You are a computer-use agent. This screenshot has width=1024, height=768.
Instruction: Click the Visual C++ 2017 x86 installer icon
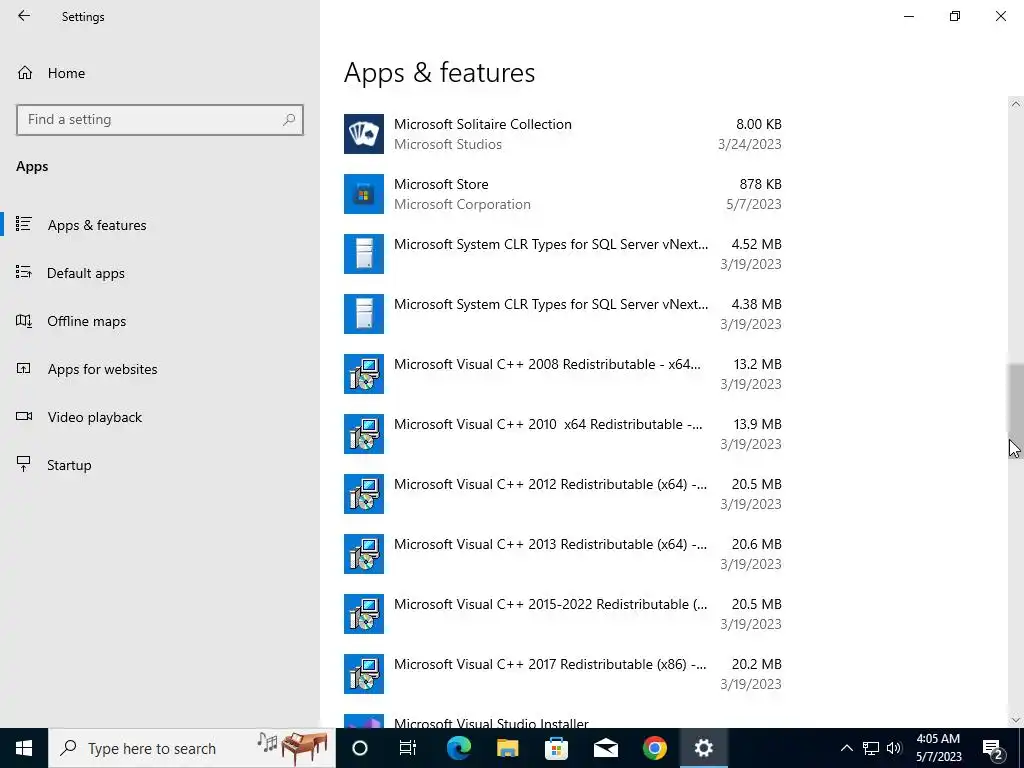pyautogui.click(x=364, y=675)
